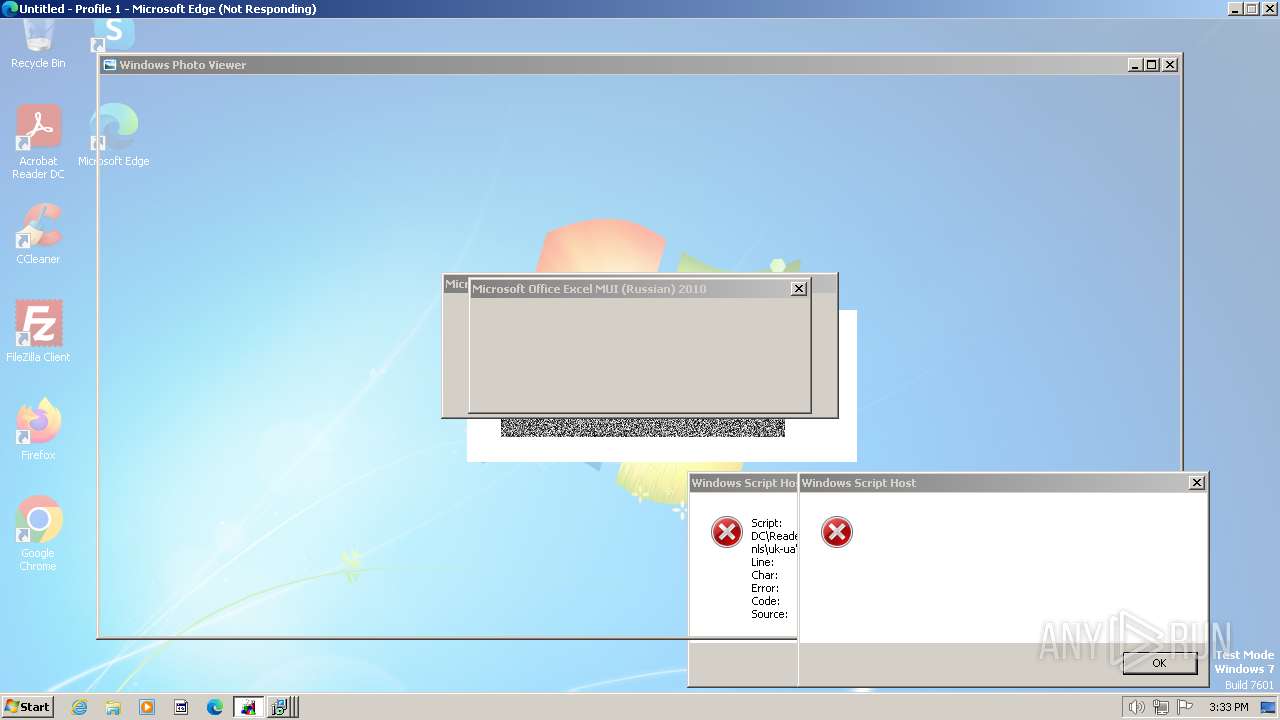This screenshot has height=720, width=1280.
Task: Click the noisy progress bar under Excel dialog
Action: (x=643, y=428)
